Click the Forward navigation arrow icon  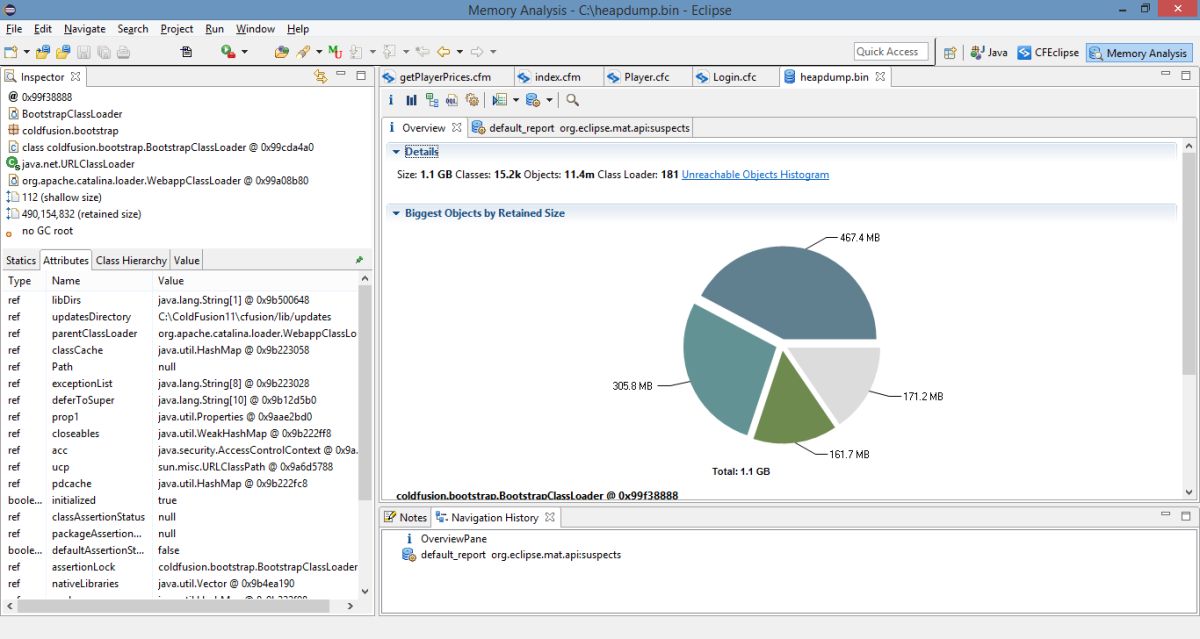point(477,51)
